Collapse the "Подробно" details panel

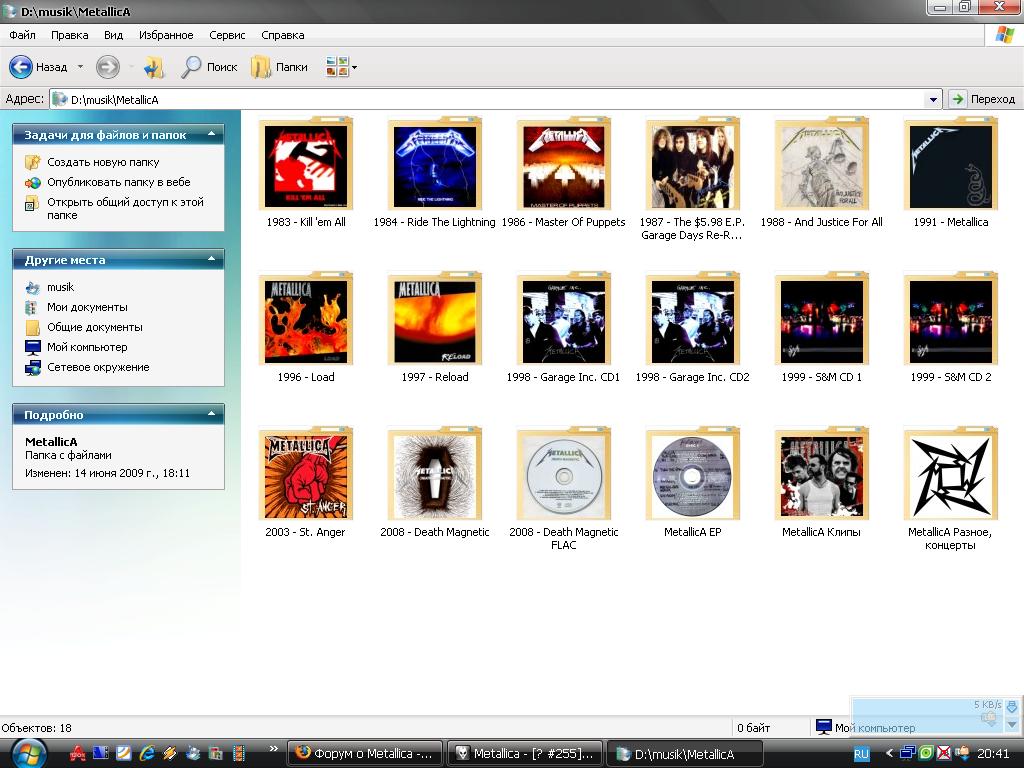[211, 414]
